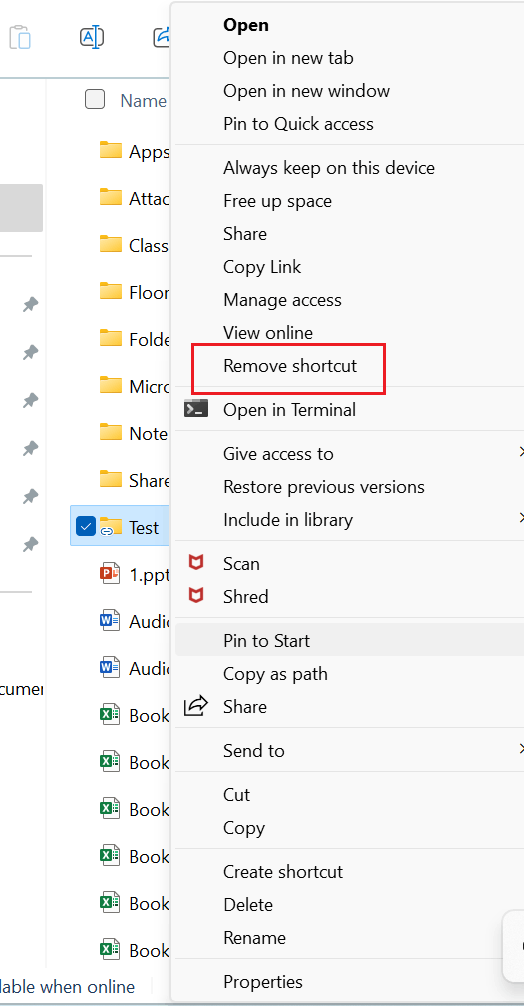The width and height of the screenshot is (524, 1006).
Task: Toggle the select-all checkbox beside Name
Action: 95,99
